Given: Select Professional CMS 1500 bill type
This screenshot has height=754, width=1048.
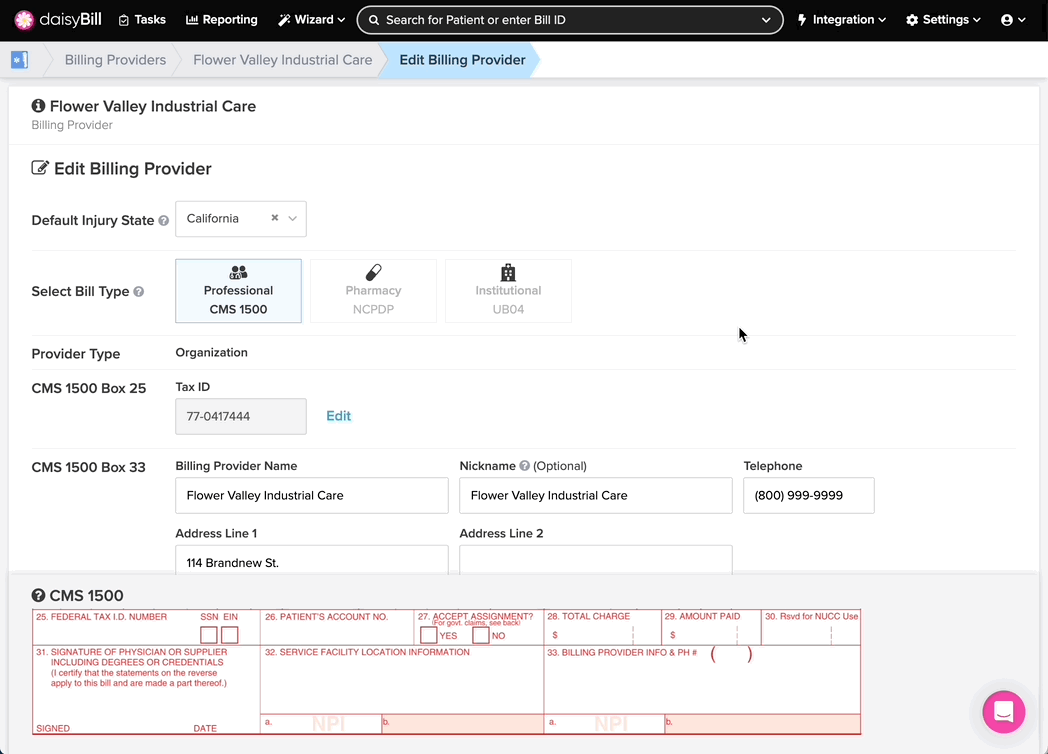Looking at the screenshot, I should pos(239,291).
